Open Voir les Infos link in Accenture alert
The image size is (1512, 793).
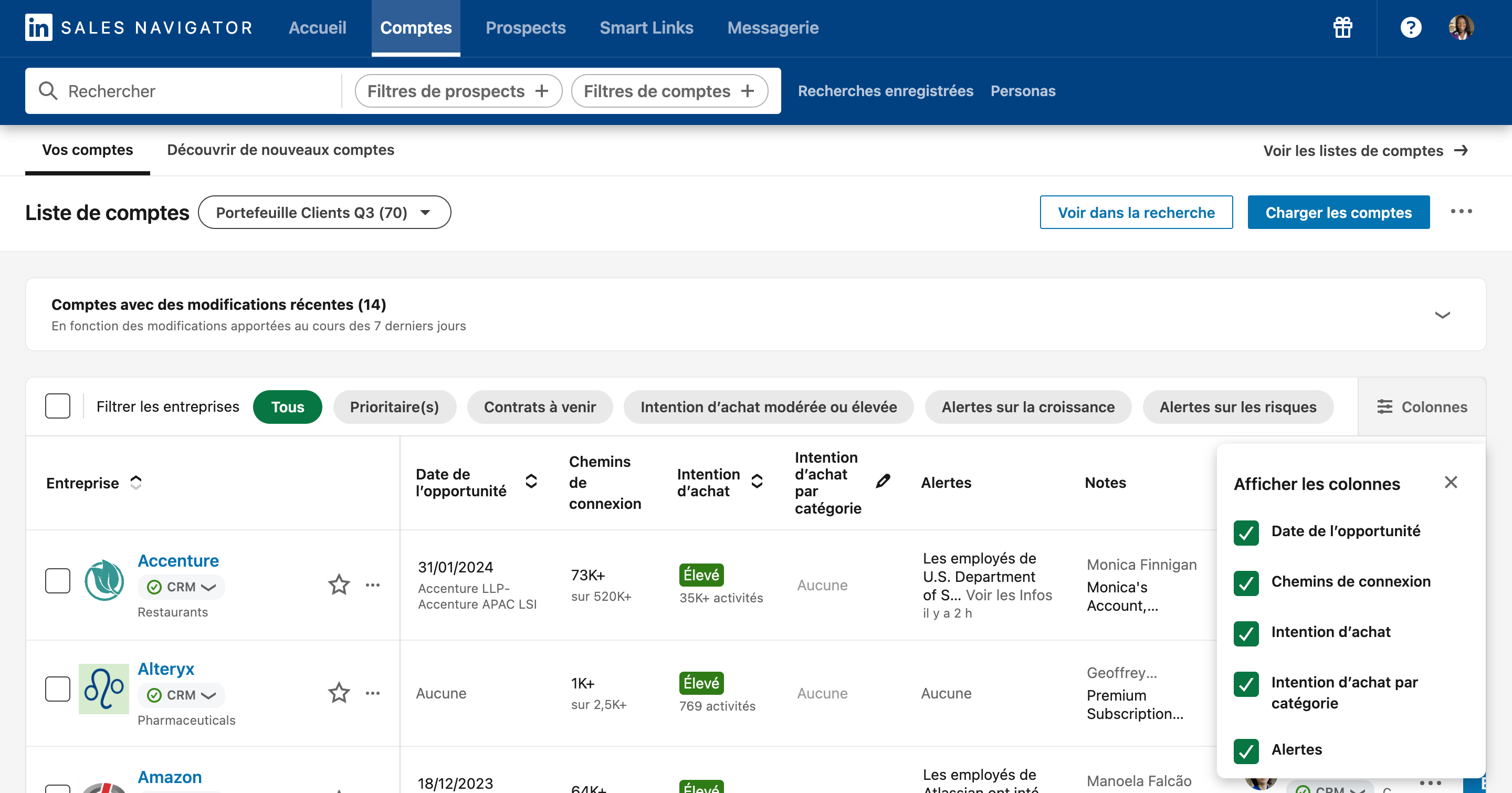click(1009, 595)
